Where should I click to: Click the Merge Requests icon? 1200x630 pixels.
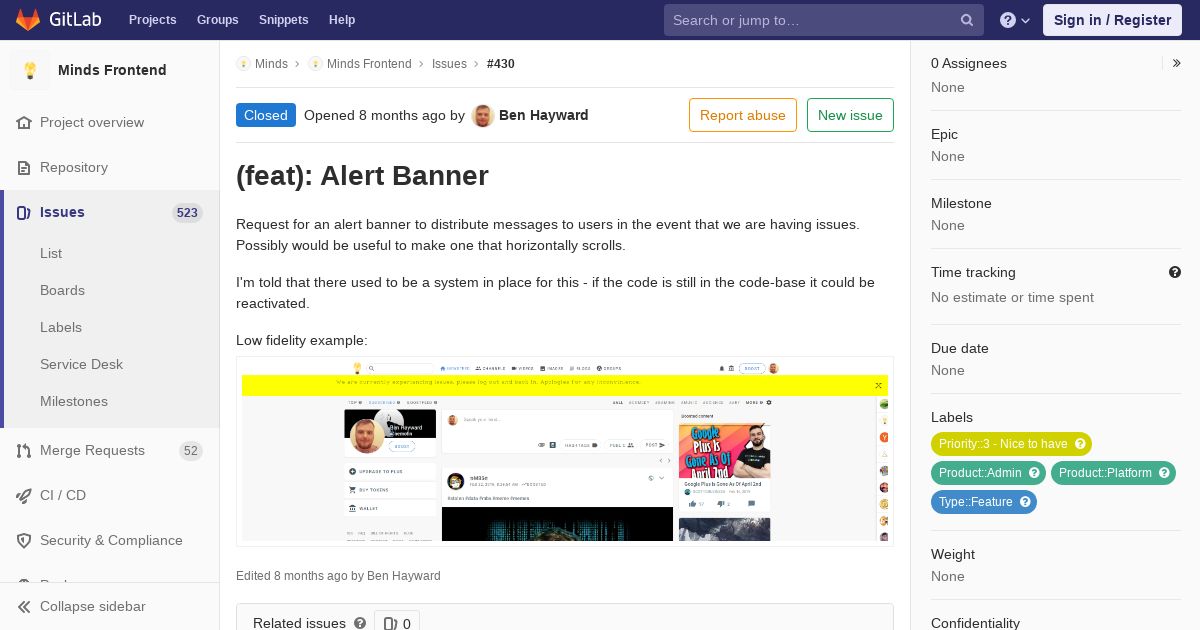coord(24,451)
